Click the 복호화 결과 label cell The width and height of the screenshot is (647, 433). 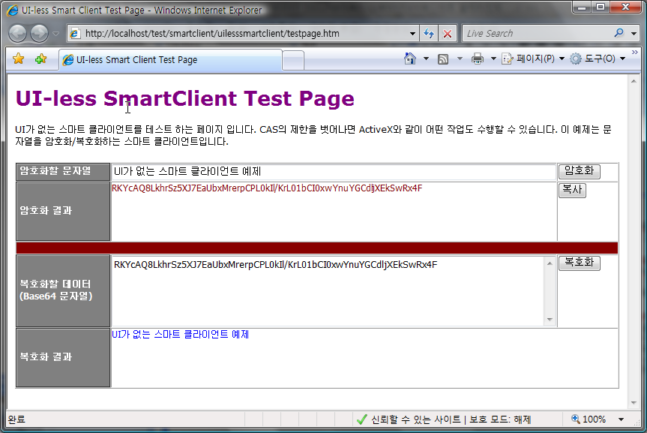click(63, 357)
